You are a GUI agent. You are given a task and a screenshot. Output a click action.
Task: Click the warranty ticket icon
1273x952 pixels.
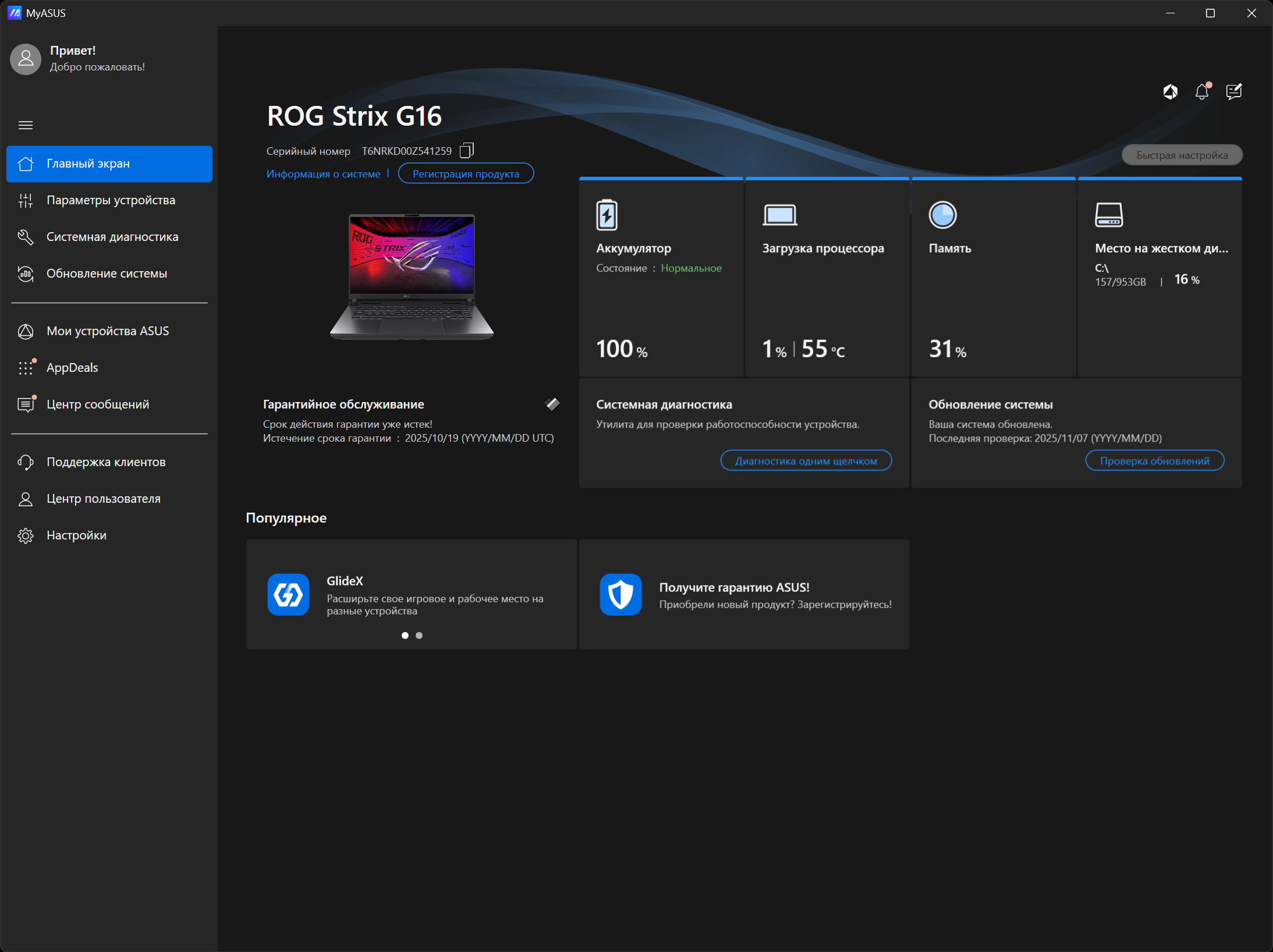point(552,404)
